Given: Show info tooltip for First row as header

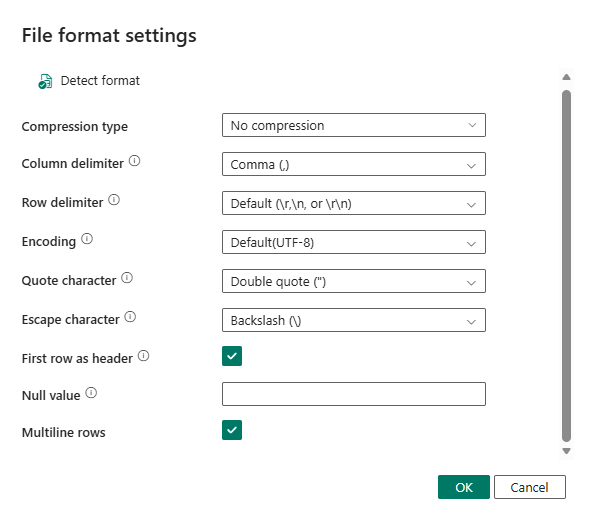Looking at the screenshot, I should [x=143, y=356].
